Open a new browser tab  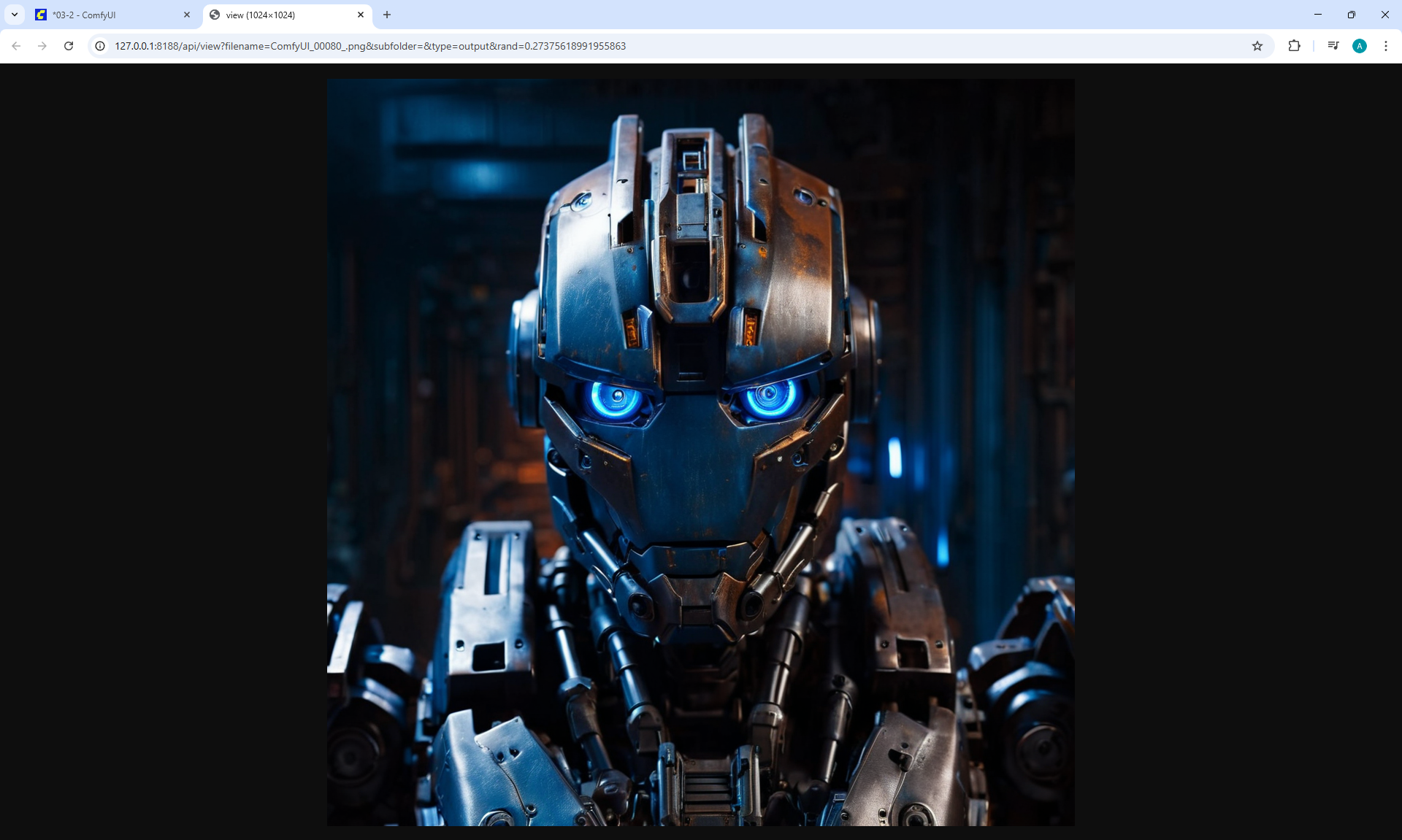387,15
